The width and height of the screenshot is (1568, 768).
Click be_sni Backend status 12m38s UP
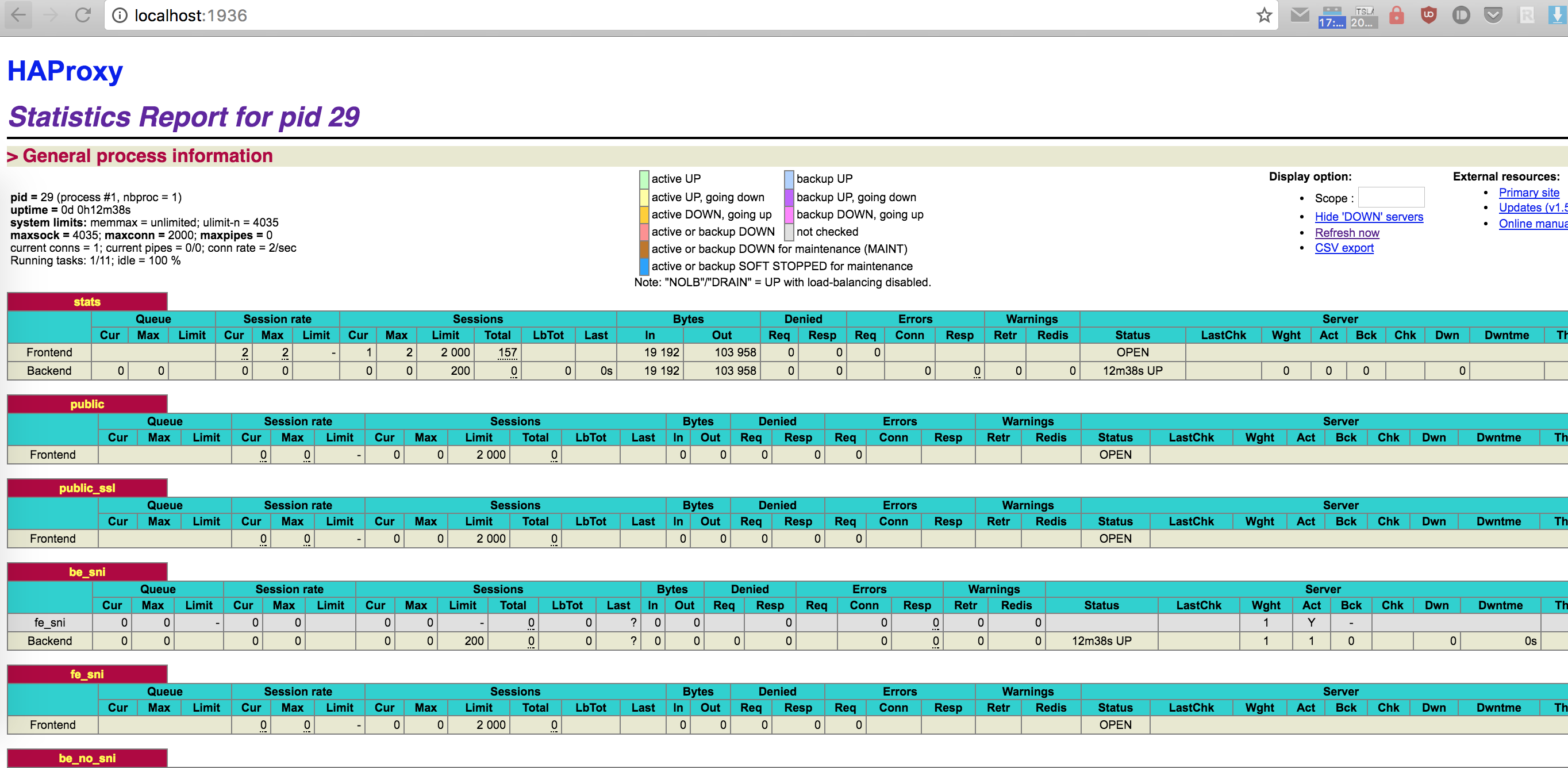1101,641
